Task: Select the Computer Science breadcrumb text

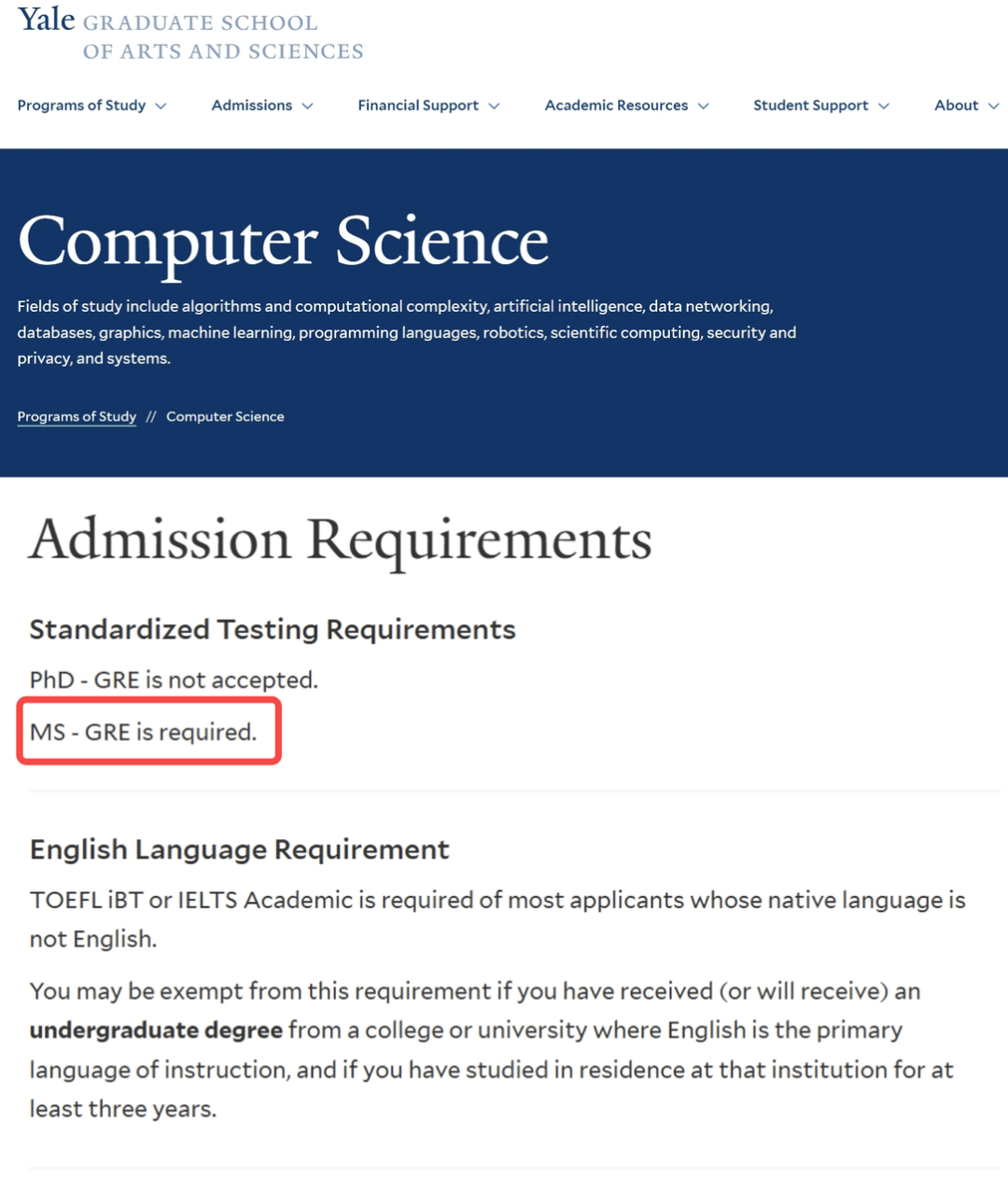Action: click(x=225, y=416)
